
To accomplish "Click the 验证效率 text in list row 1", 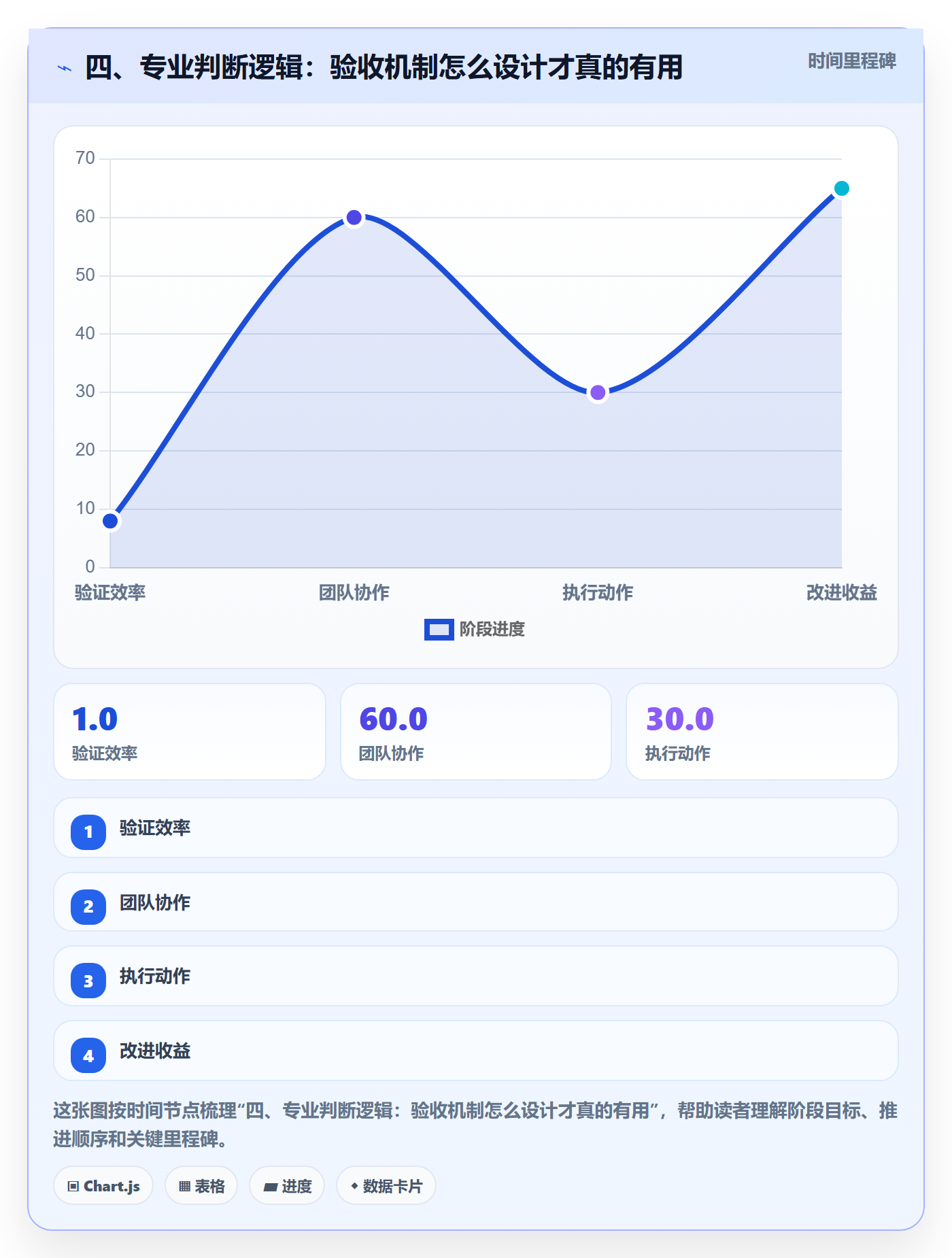I will pyautogui.click(x=155, y=828).
